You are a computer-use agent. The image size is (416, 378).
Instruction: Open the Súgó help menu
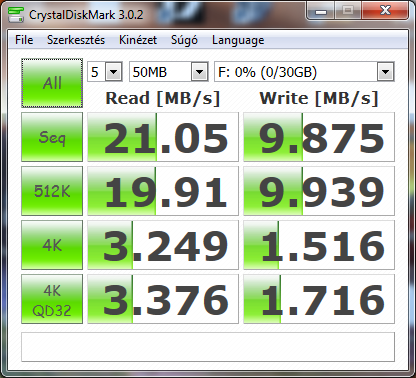[184, 40]
